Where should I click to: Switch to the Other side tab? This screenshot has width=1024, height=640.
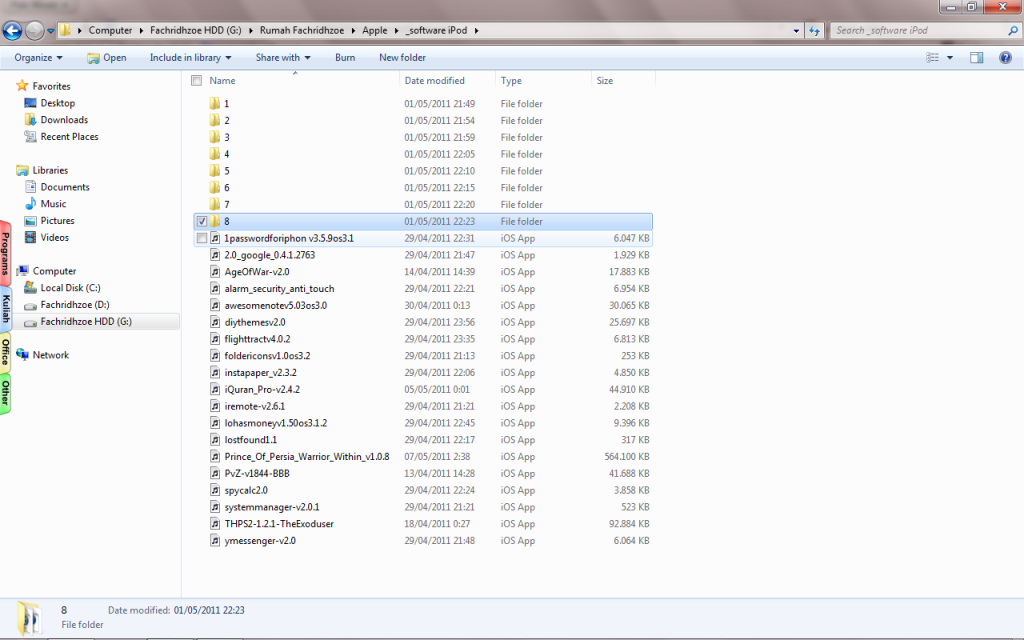pos(5,393)
